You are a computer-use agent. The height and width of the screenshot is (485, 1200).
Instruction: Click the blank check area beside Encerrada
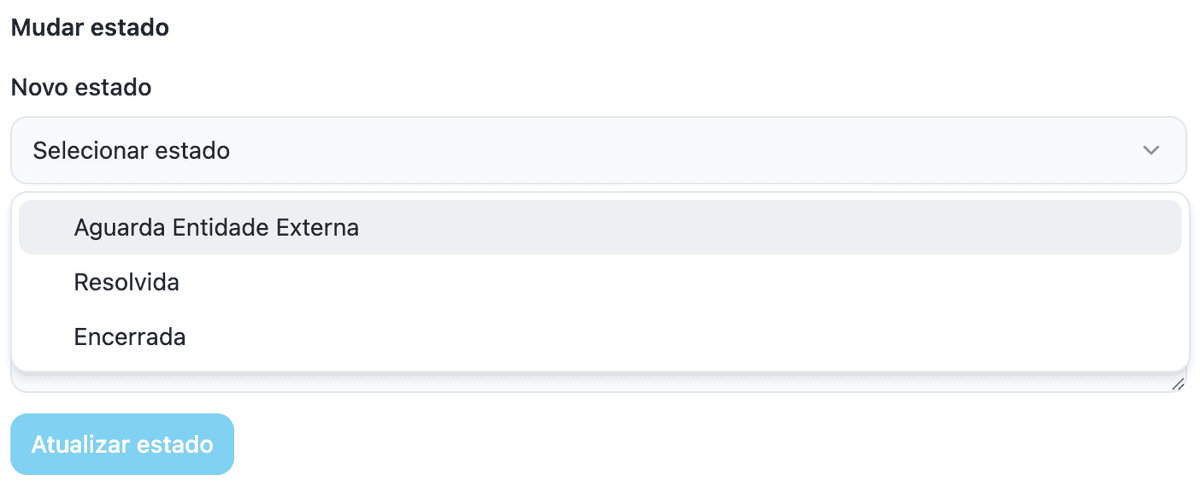(x=48, y=337)
